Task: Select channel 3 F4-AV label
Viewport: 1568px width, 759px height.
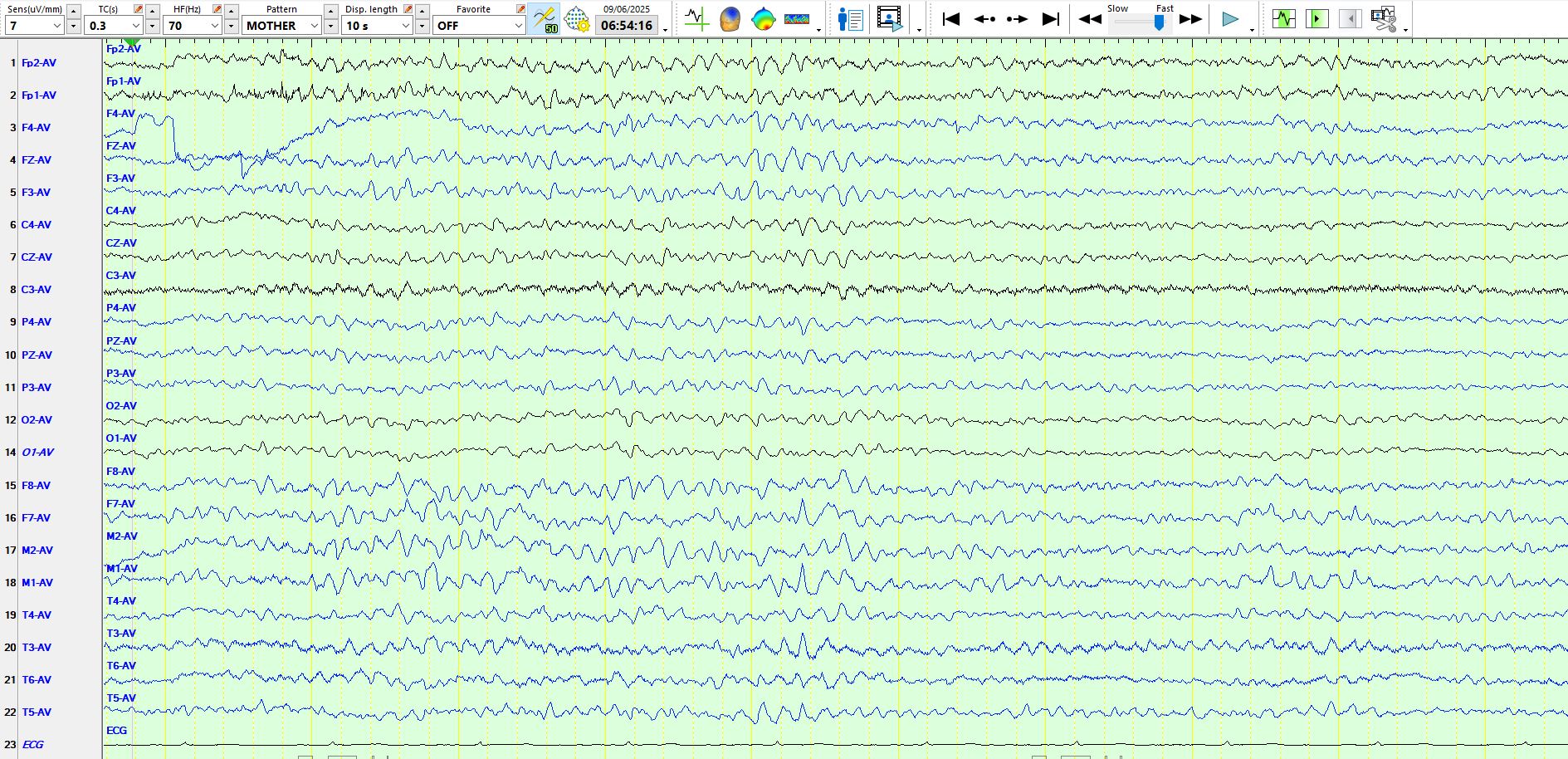Action: tap(36, 128)
